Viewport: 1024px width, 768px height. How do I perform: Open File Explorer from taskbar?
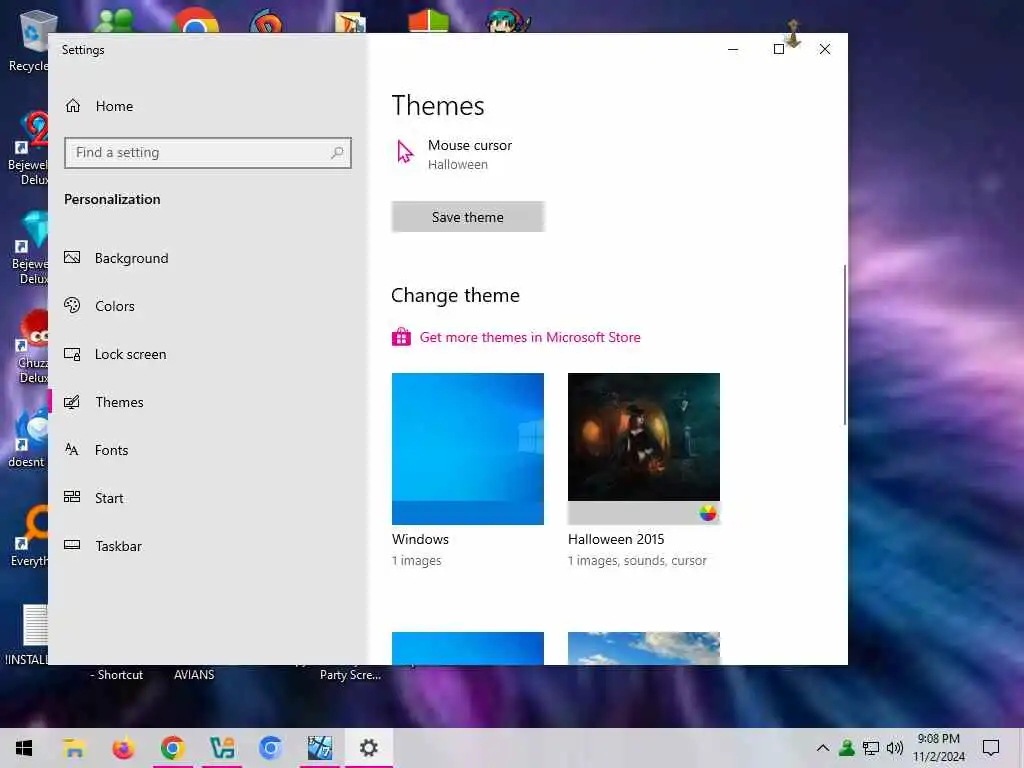coord(74,748)
